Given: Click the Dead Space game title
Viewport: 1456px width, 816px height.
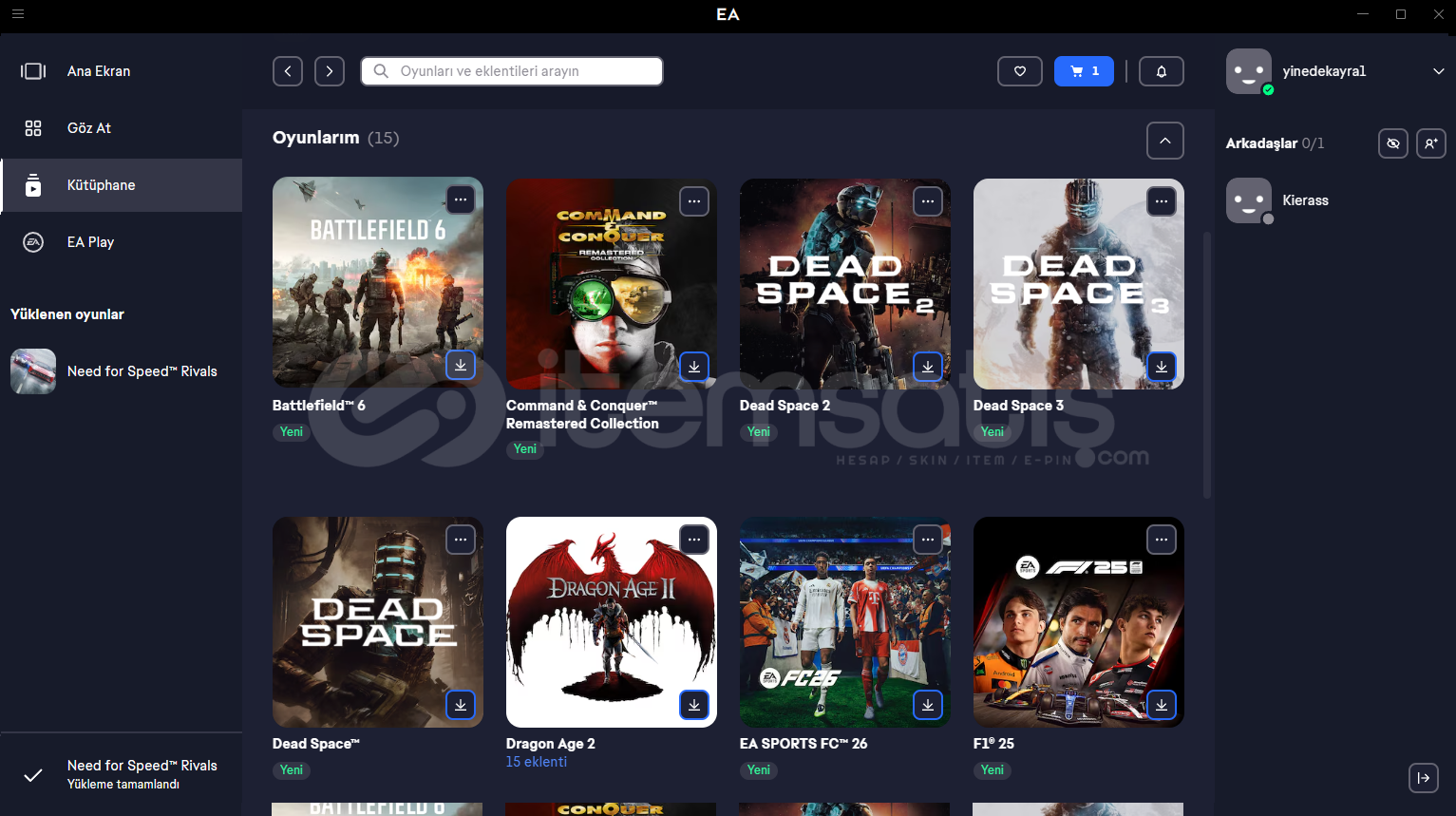Looking at the screenshot, I should pos(316,744).
